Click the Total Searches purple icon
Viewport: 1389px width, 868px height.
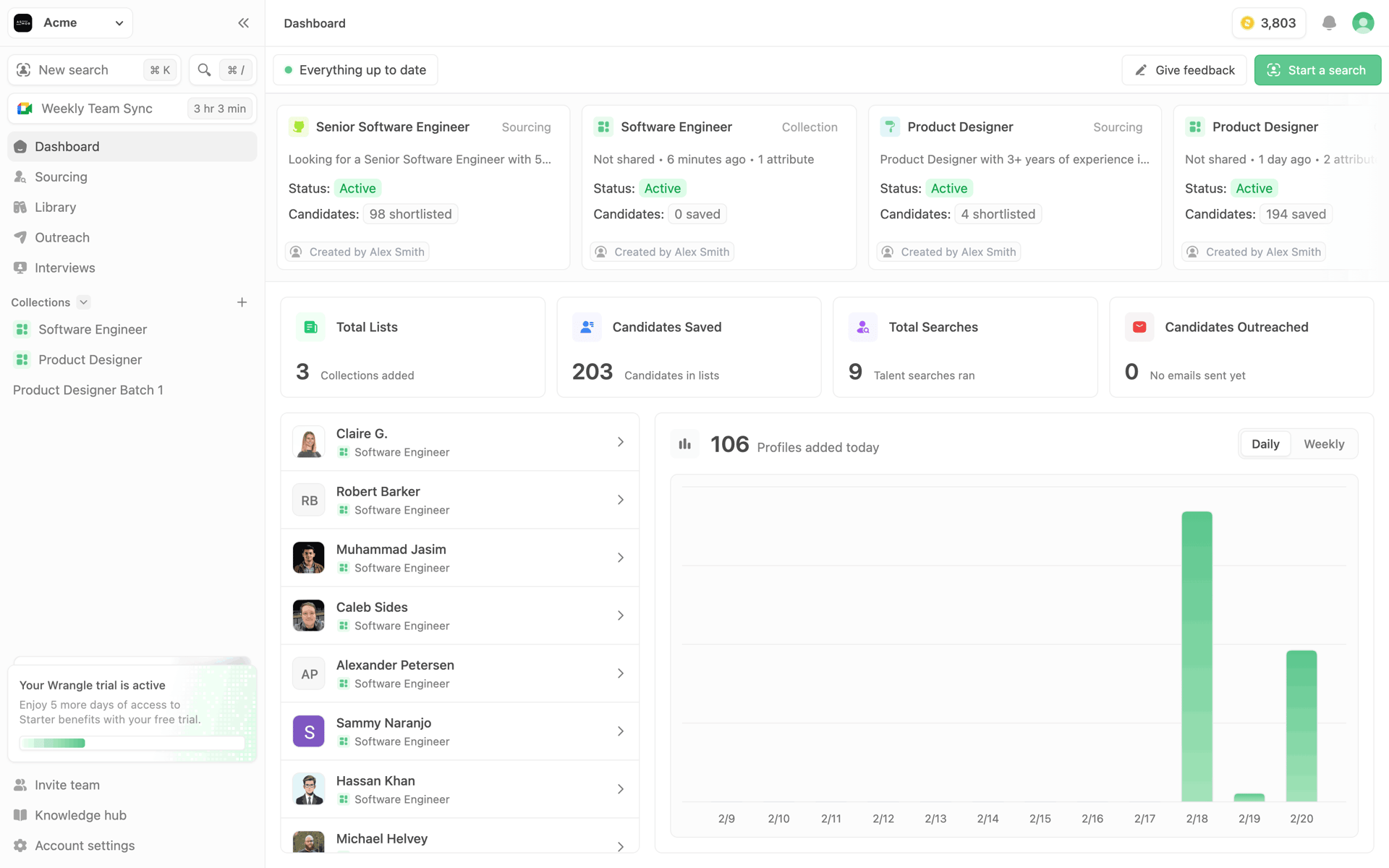(x=863, y=327)
